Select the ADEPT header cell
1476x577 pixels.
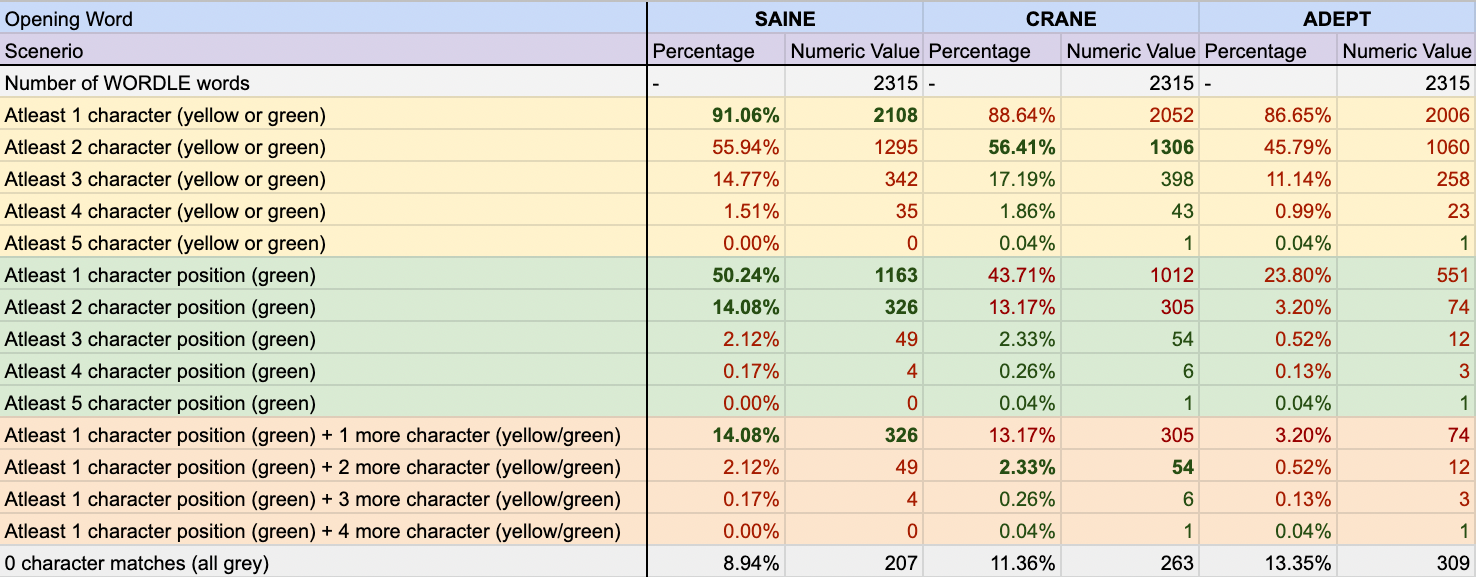(1337, 18)
